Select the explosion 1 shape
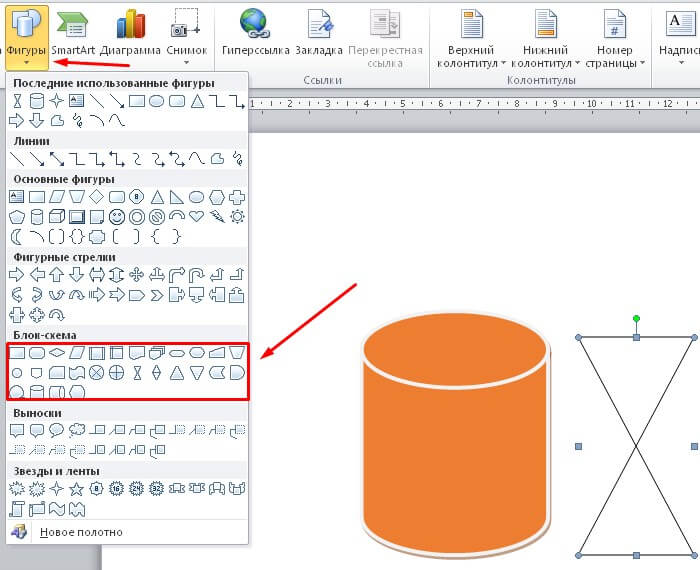The image size is (700, 570). click(17, 489)
